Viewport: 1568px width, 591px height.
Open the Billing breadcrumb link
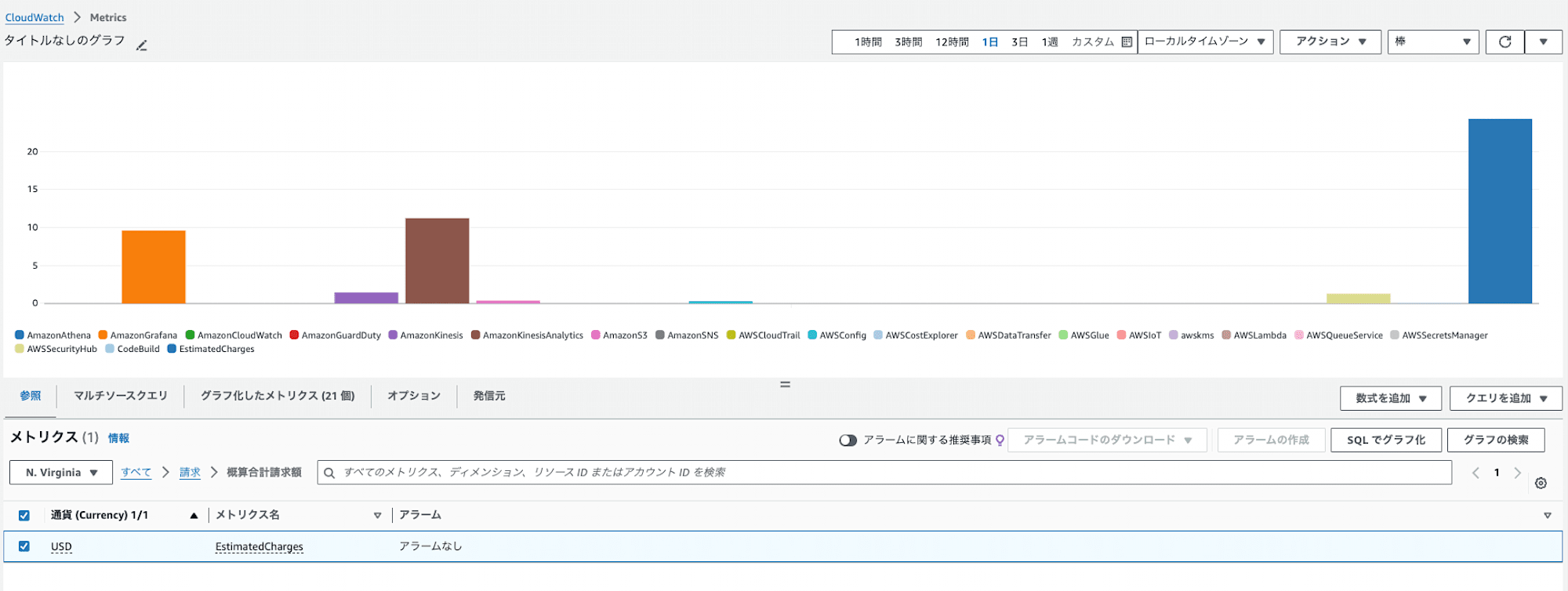point(190,473)
